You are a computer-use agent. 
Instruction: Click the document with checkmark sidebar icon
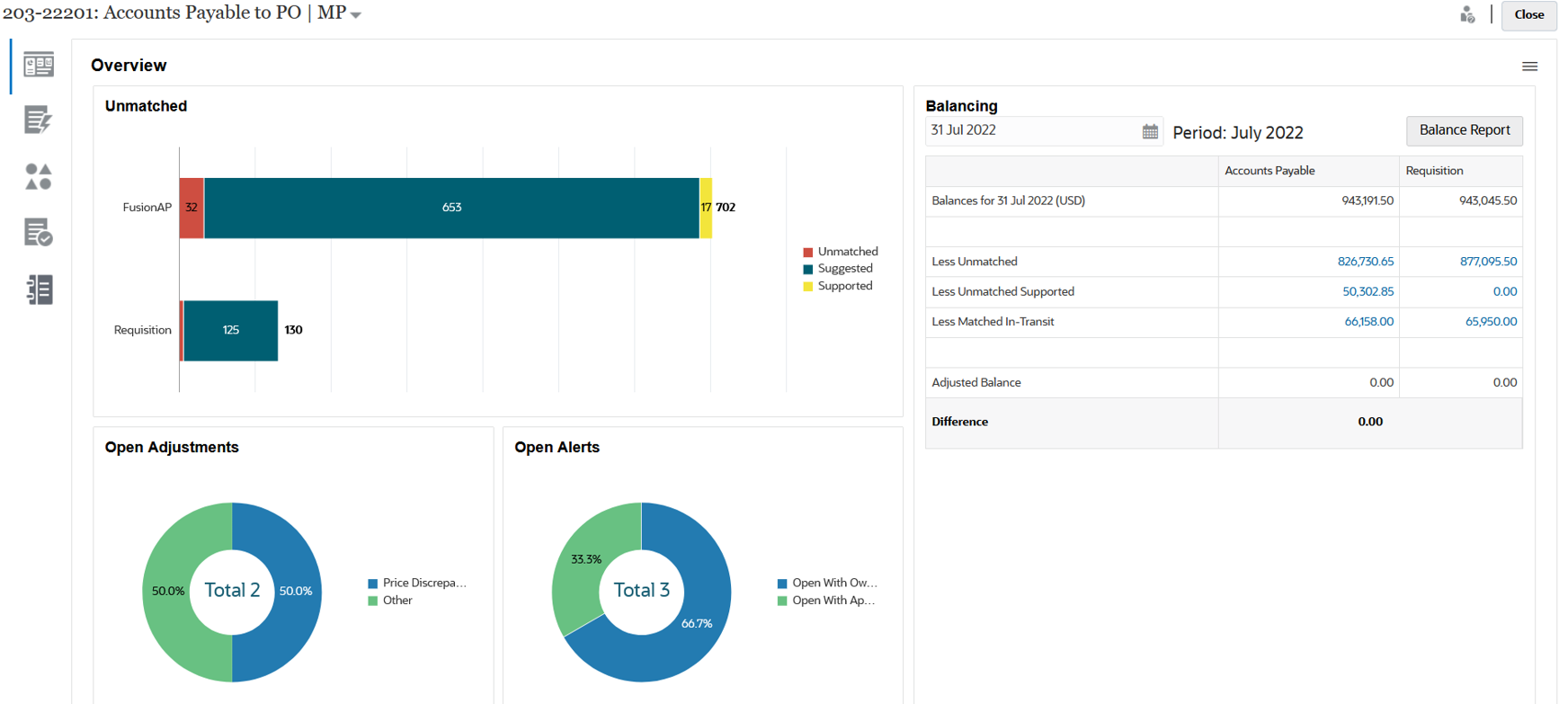[x=38, y=233]
